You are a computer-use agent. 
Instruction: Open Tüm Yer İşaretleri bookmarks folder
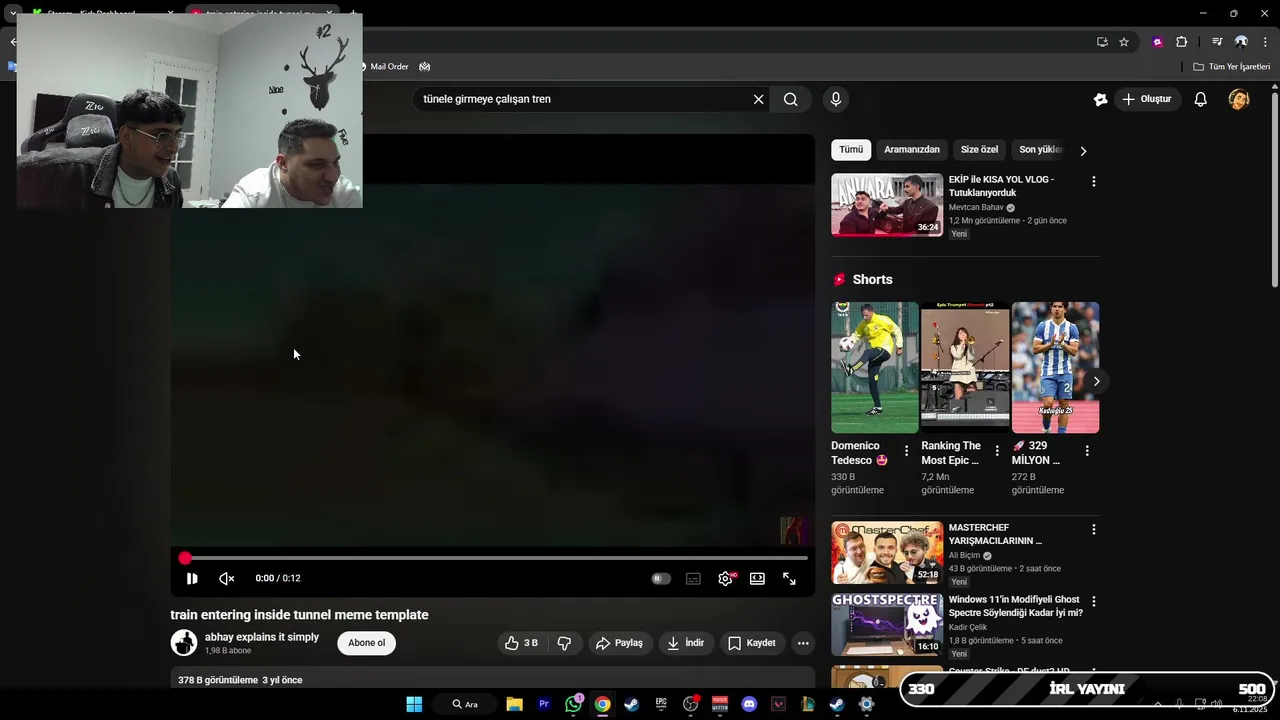[x=1231, y=67]
